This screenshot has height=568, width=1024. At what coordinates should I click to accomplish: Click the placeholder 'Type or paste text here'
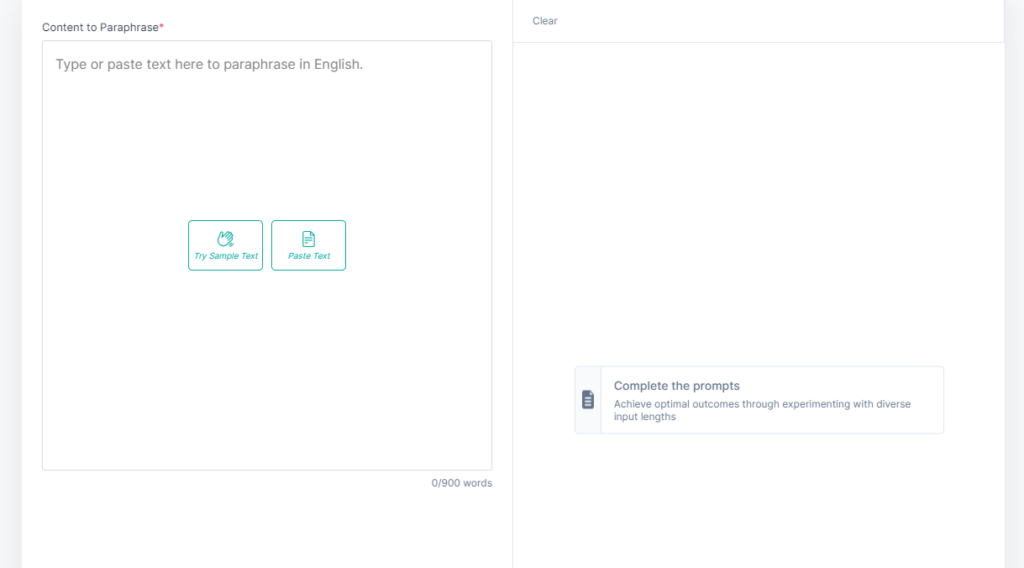point(209,64)
